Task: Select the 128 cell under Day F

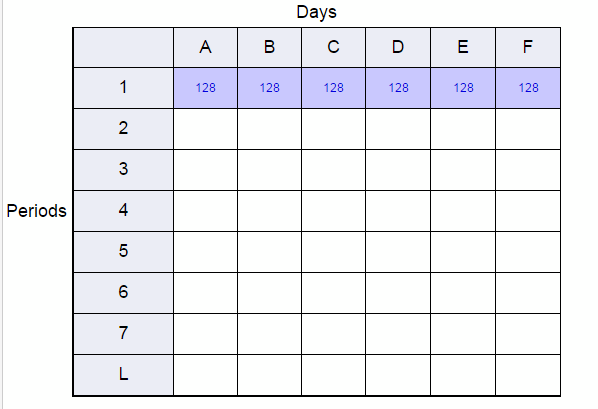Action: pos(528,88)
